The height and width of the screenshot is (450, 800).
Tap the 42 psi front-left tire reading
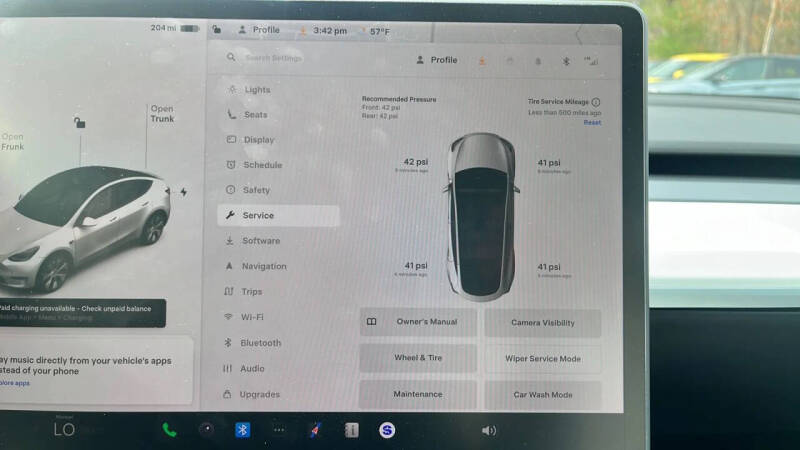coord(415,162)
